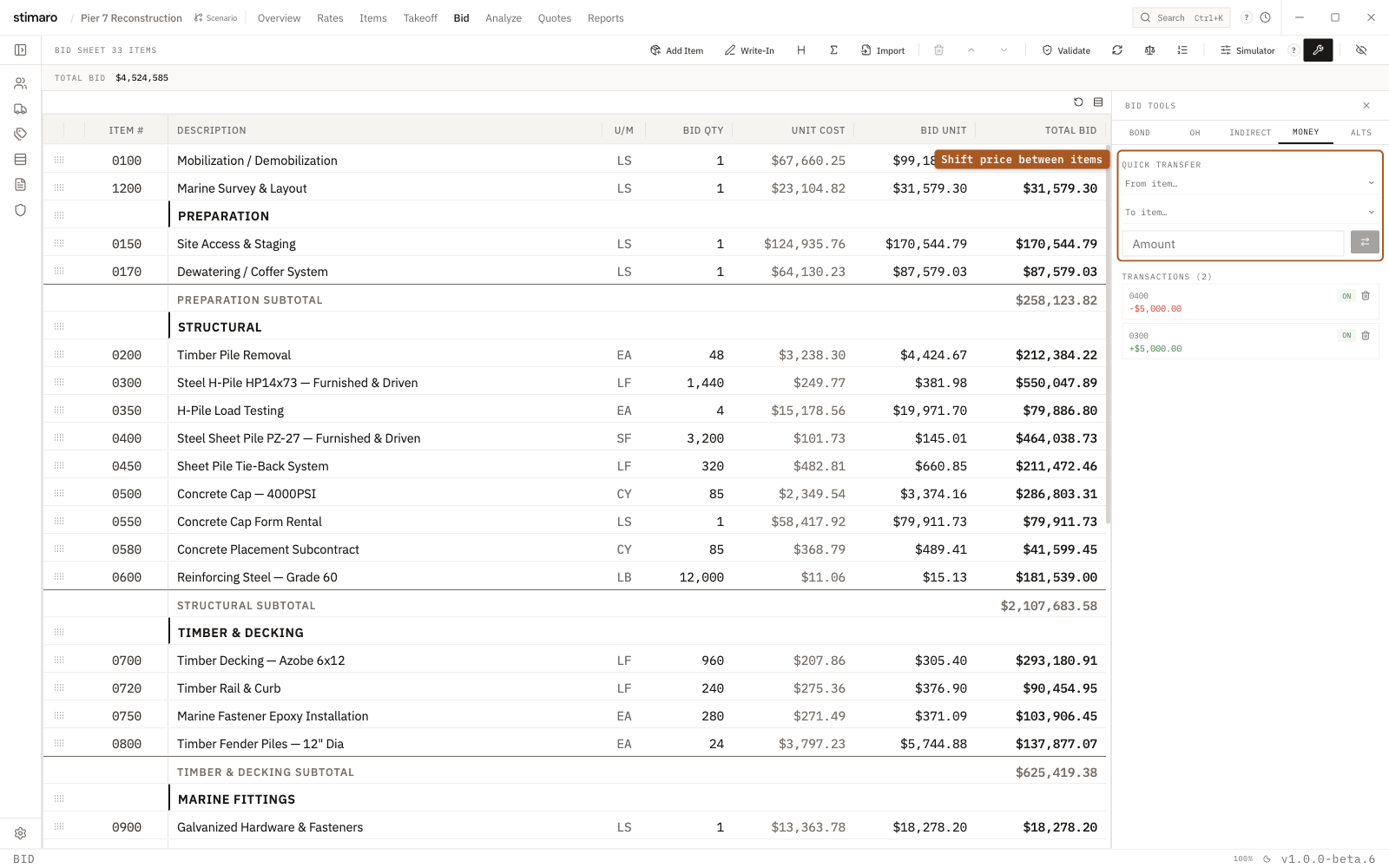Viewport: 1389px width, 868px height.
Task: Open the Scenario selector
Action: 215,17
